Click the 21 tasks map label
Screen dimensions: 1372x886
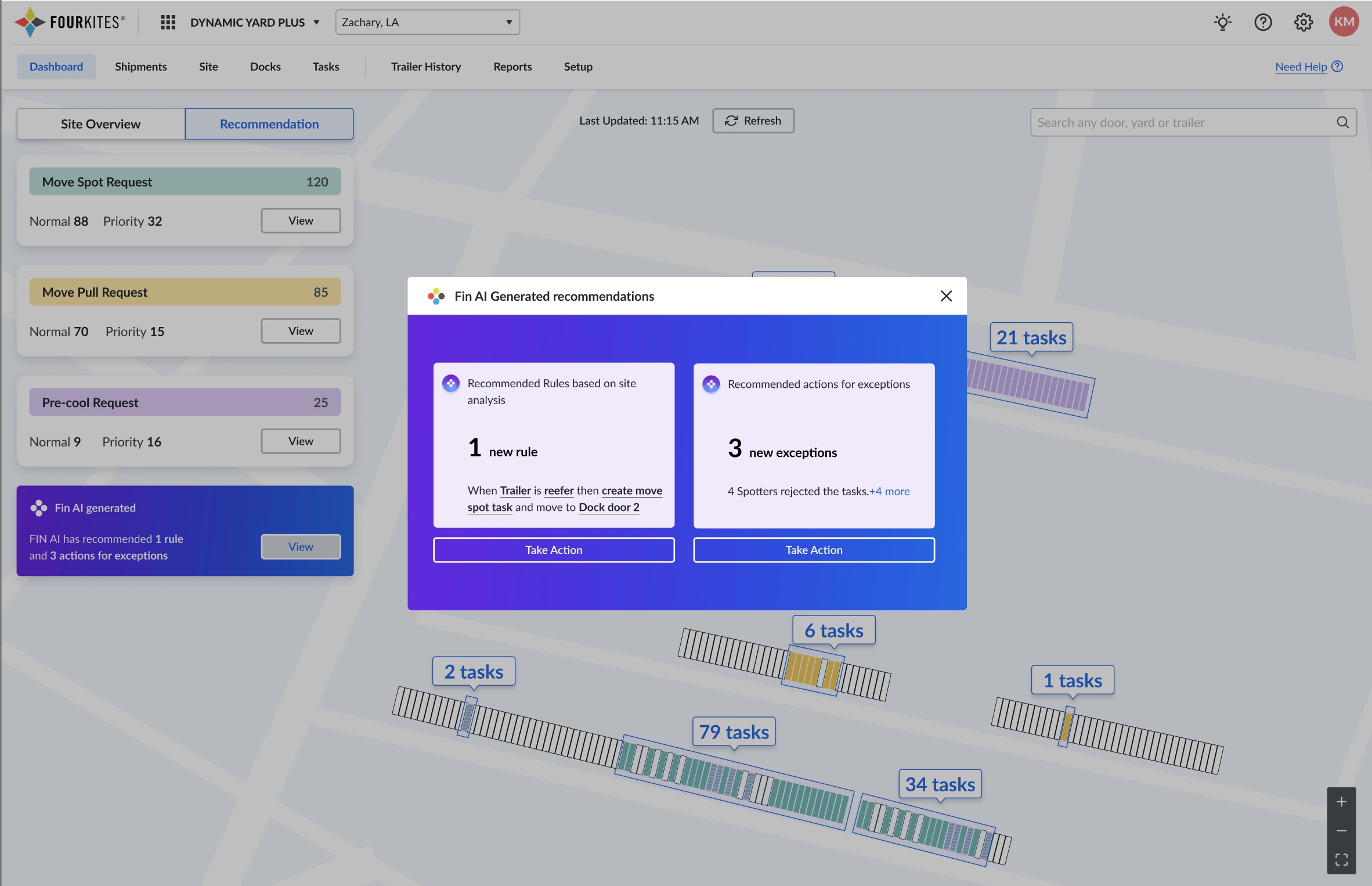point(1031,338)
